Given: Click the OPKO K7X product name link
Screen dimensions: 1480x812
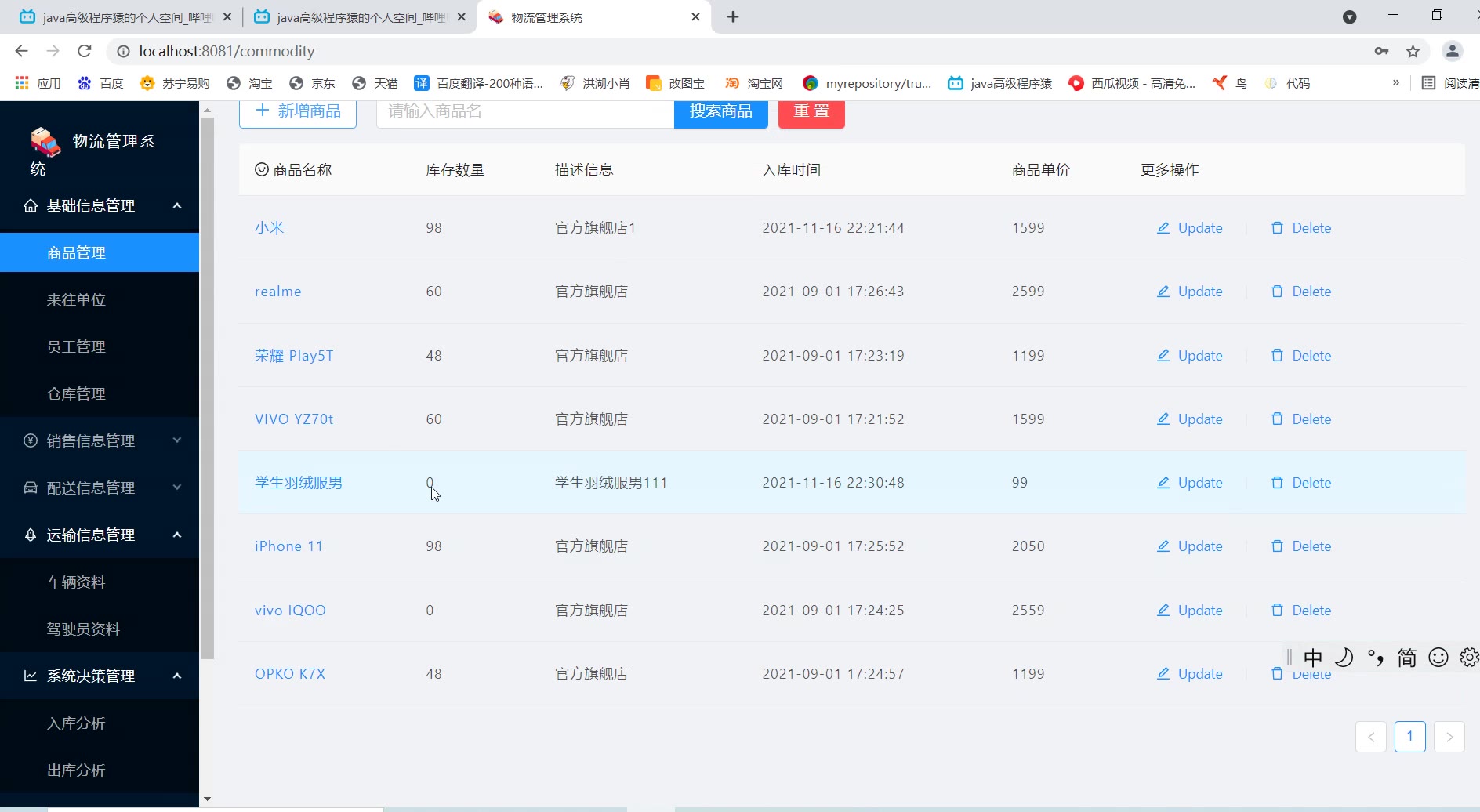Looking at the screenshot, I should pyautogui.click(x=290, y=674).
